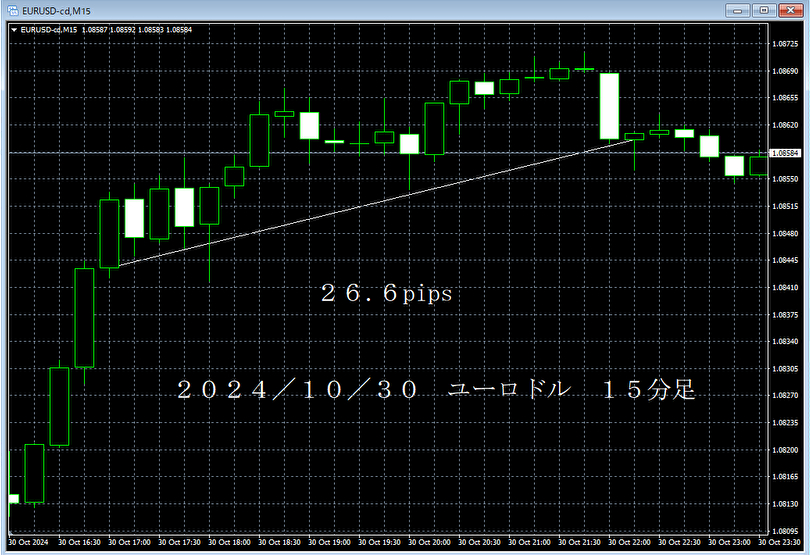Minimize the EURUSD-cd,M15 chart window

[x=737, y=10]
